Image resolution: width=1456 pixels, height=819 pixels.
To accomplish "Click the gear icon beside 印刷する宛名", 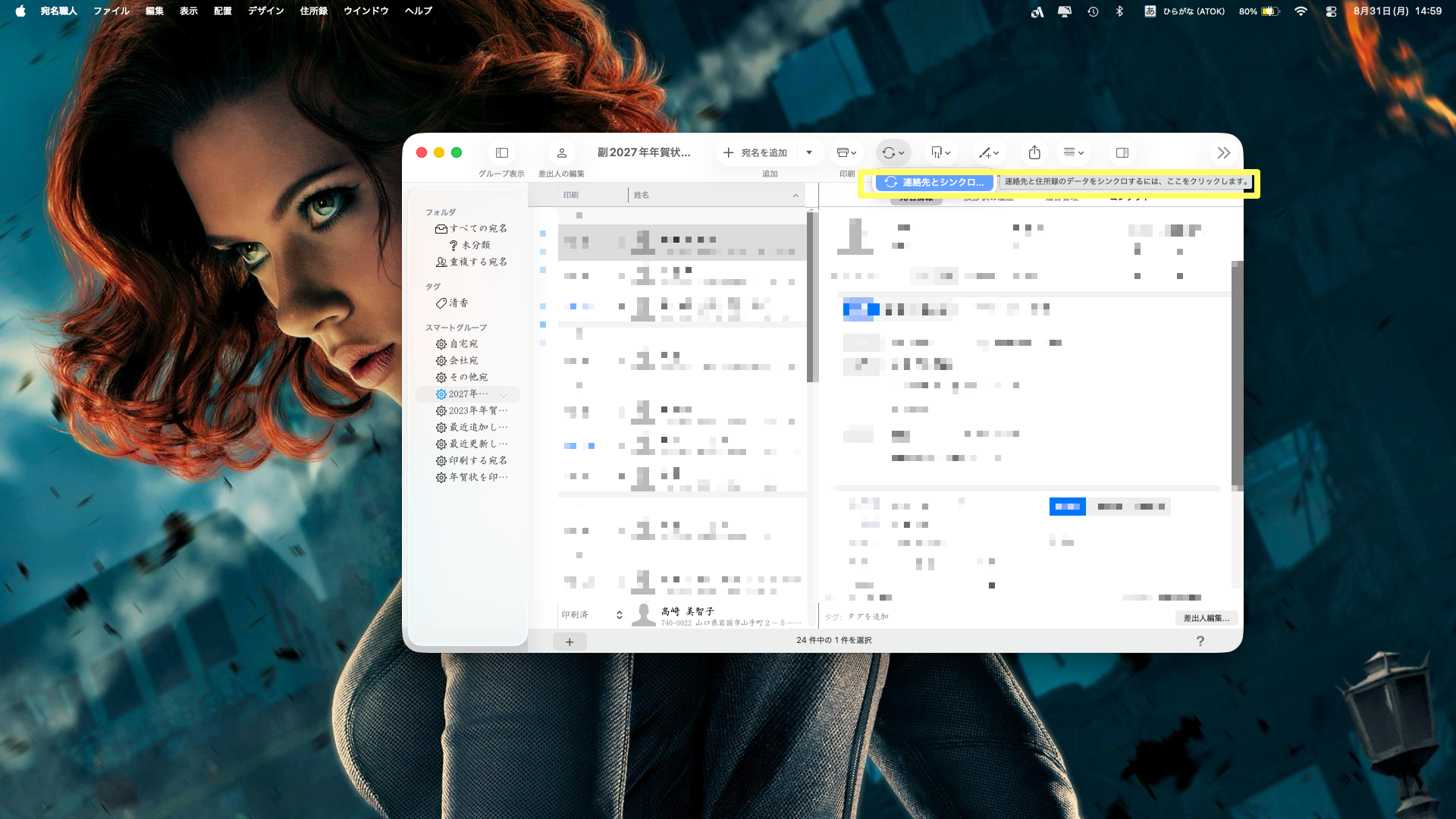I will (x=441, y=460).
